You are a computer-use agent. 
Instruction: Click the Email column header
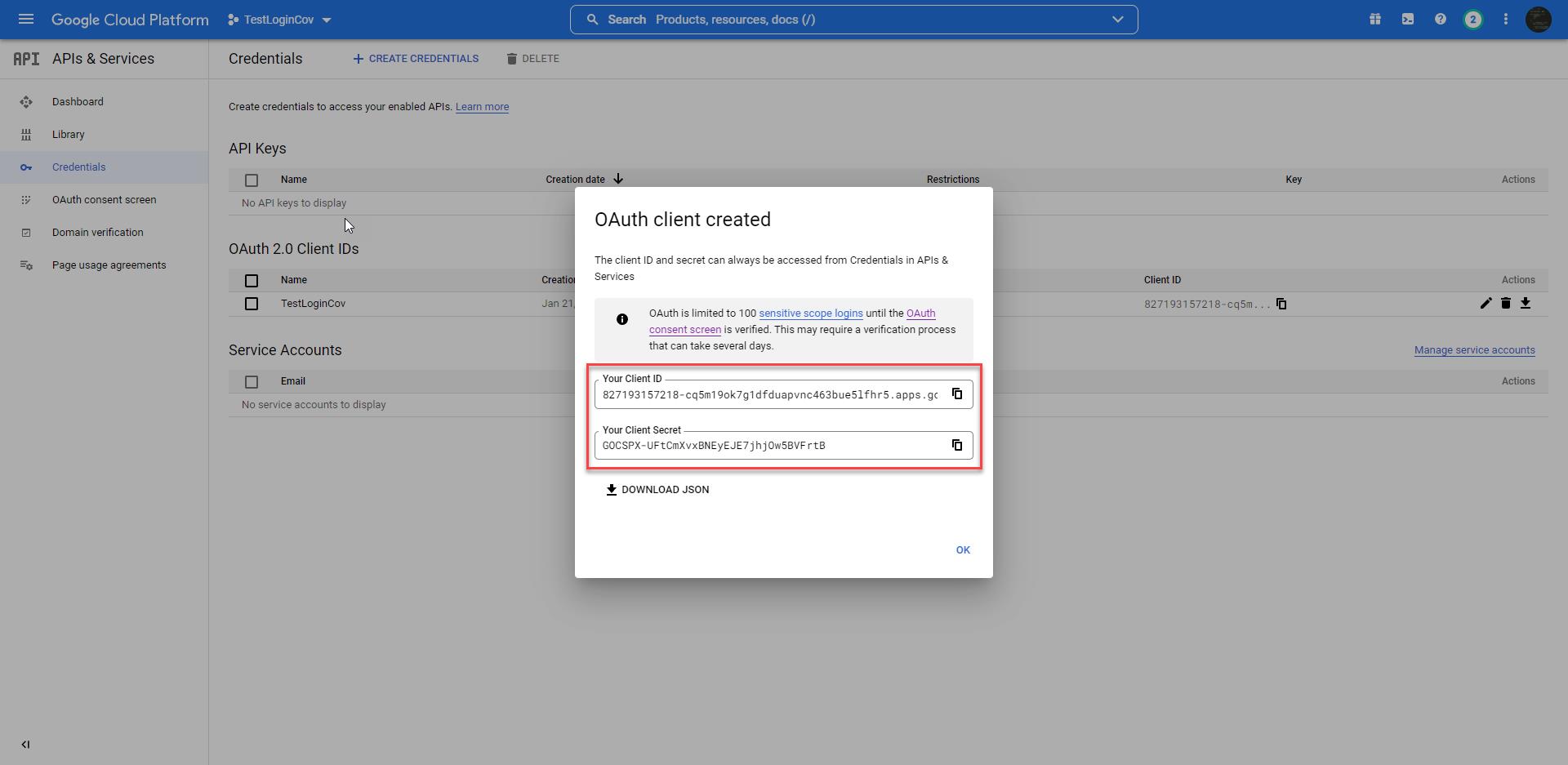click(x=293, y=381)
